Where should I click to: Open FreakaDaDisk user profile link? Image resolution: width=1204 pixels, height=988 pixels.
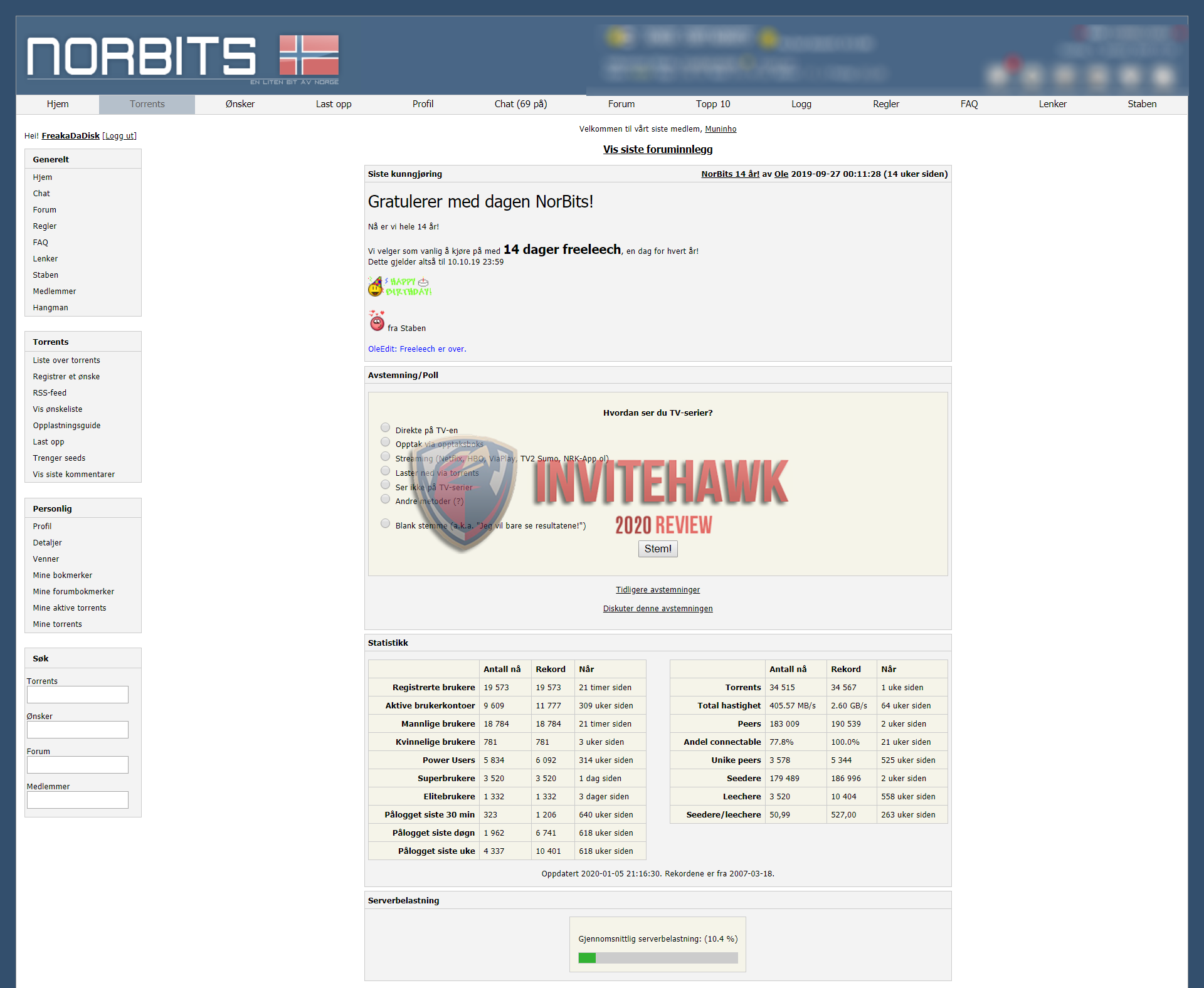coord(71,136)
